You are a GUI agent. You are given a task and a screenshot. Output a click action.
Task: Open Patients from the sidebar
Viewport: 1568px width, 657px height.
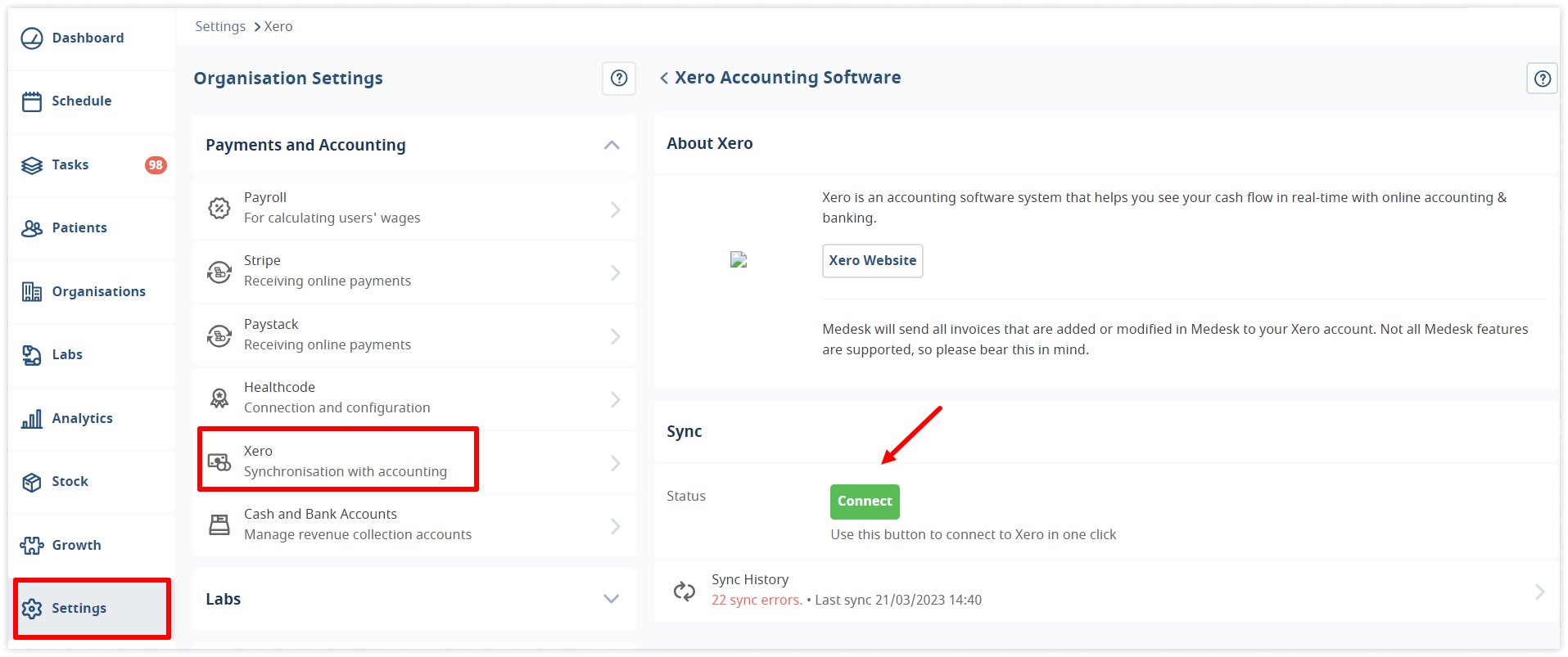tap(92, 228)
